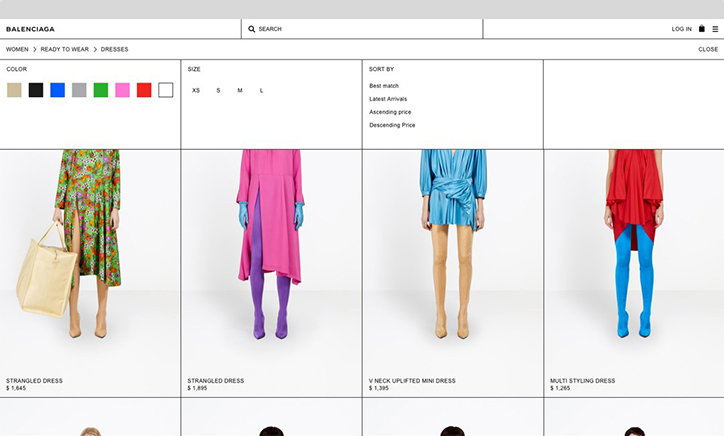
Task: Open the hamburger menu icon
Action: point(715,29)
